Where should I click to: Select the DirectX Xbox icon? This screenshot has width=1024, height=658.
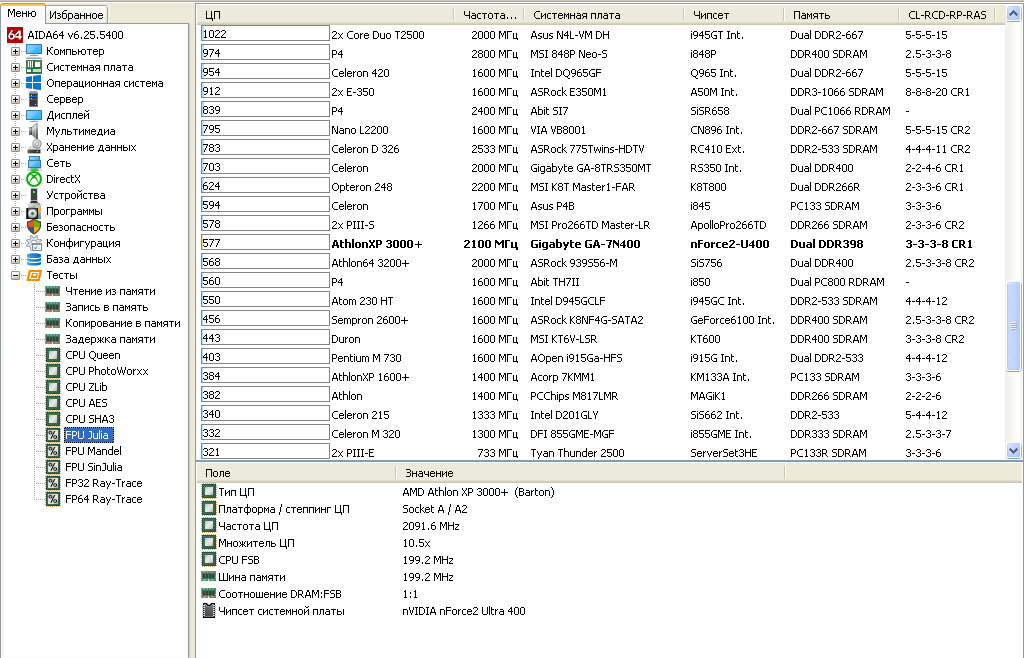[34, 179]
